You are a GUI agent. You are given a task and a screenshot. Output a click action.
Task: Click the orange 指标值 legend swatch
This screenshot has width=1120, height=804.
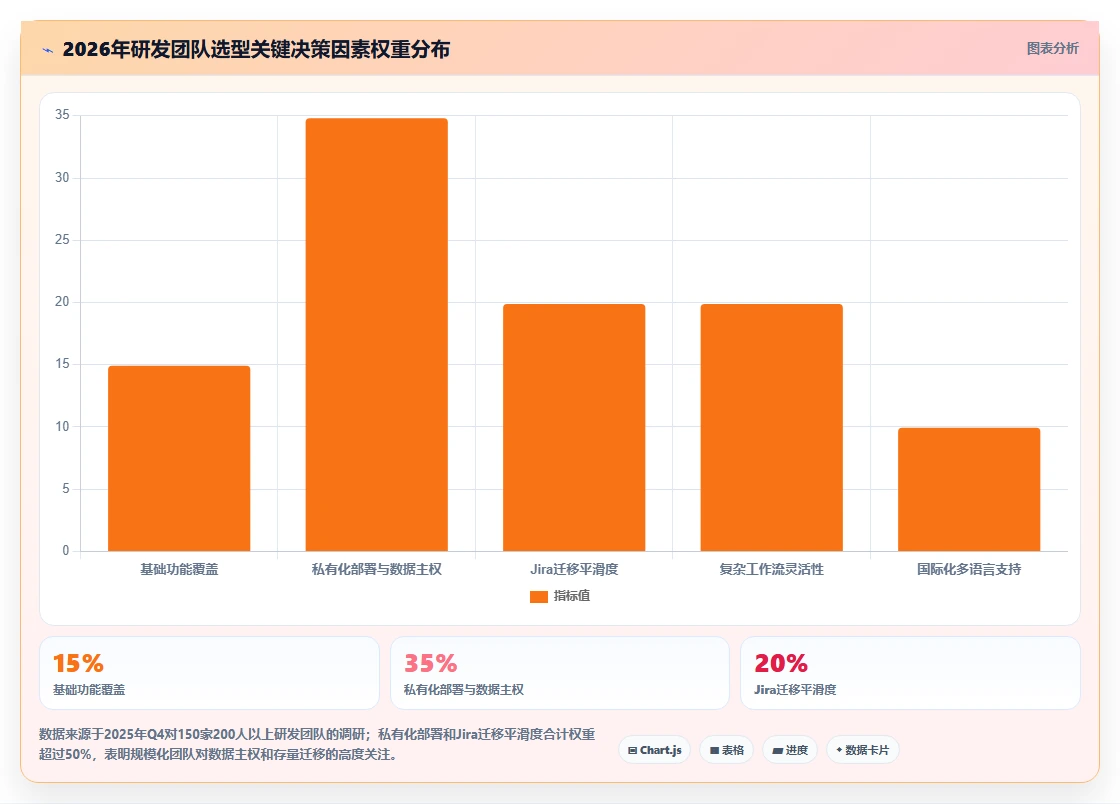click(x=539, y=597)
